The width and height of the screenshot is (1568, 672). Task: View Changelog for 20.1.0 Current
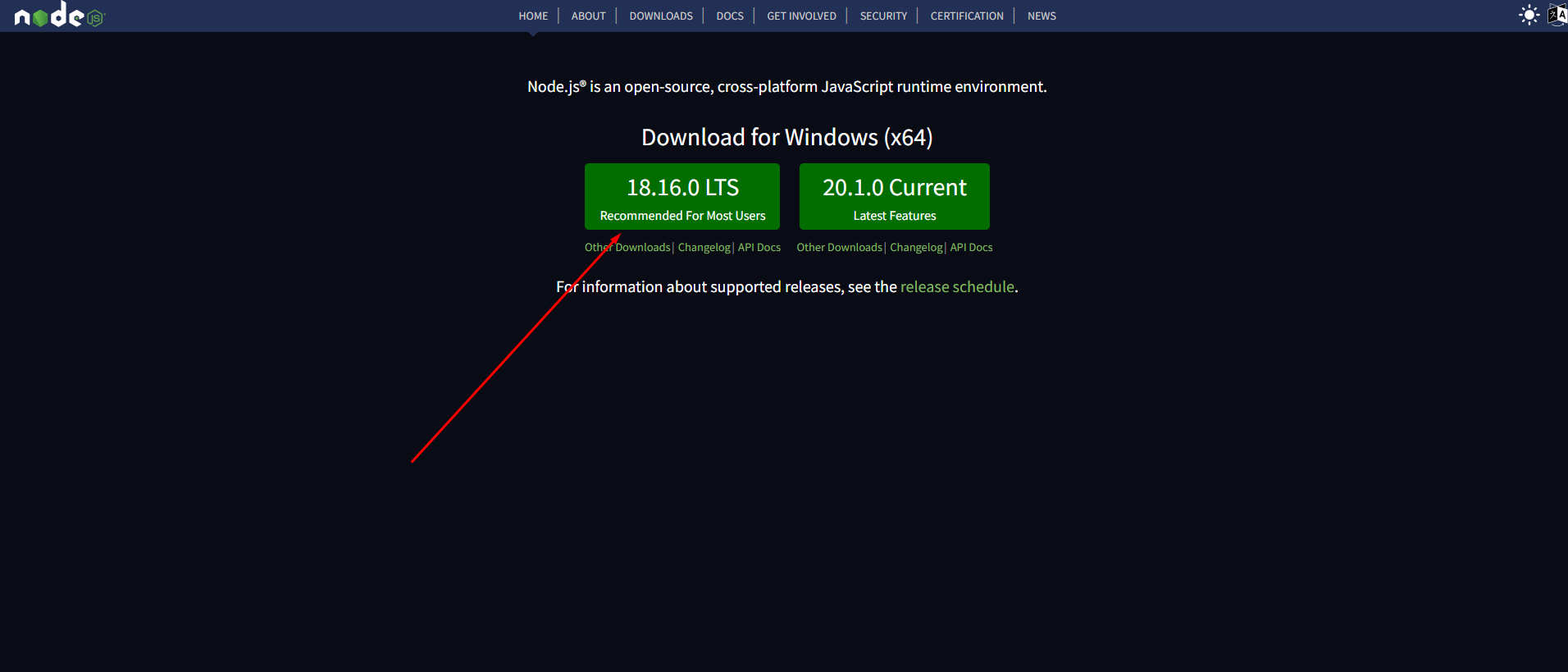pyautogui.click(x=916, y=248)
